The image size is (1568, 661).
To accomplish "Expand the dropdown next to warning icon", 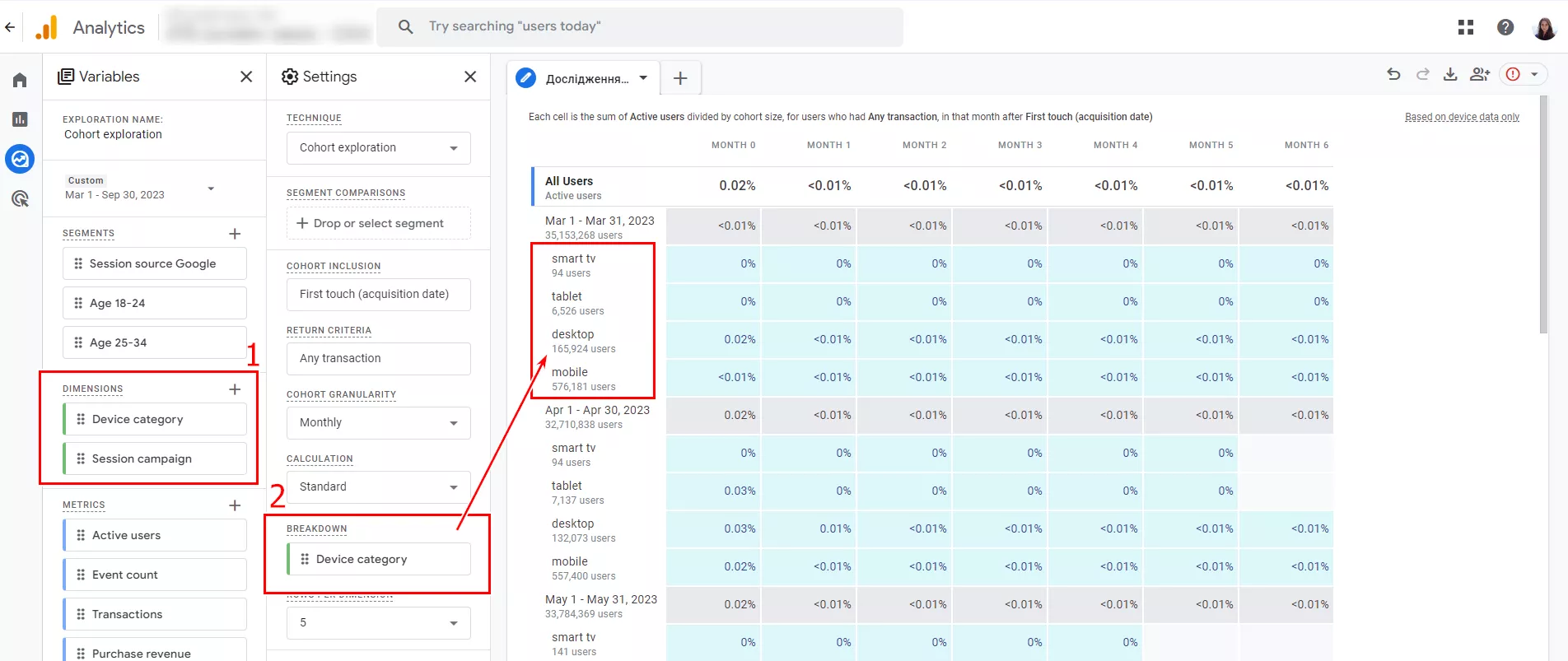I will pos(1534,74).
